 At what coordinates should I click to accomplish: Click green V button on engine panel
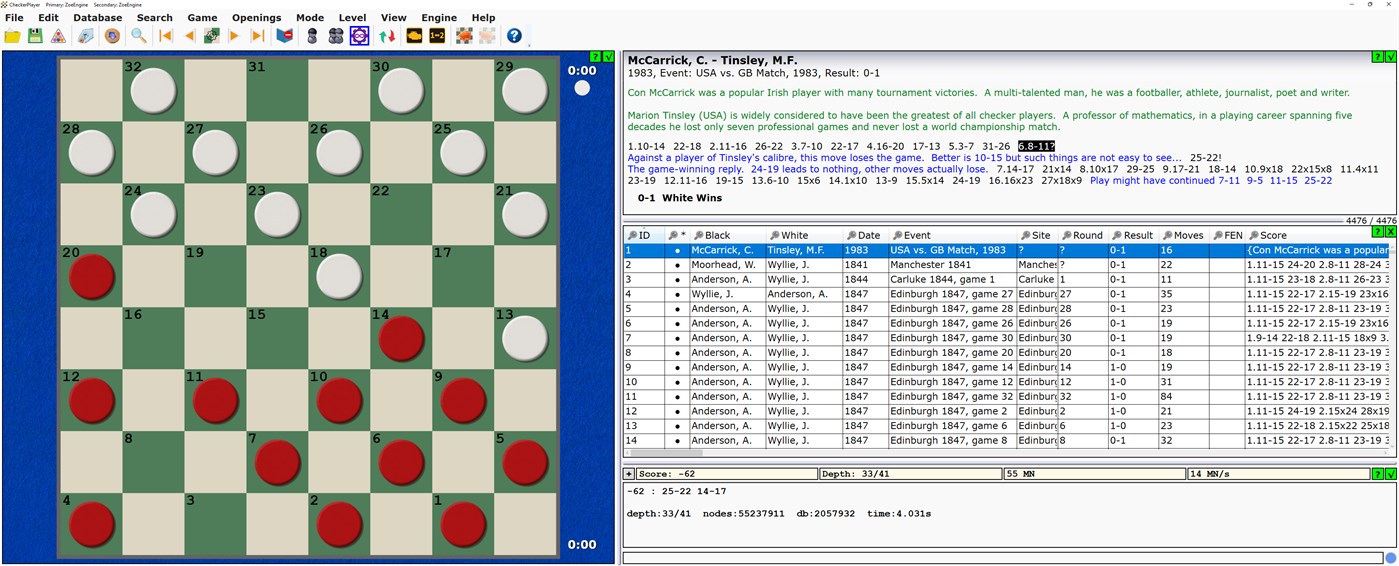tap(1390, 474)
